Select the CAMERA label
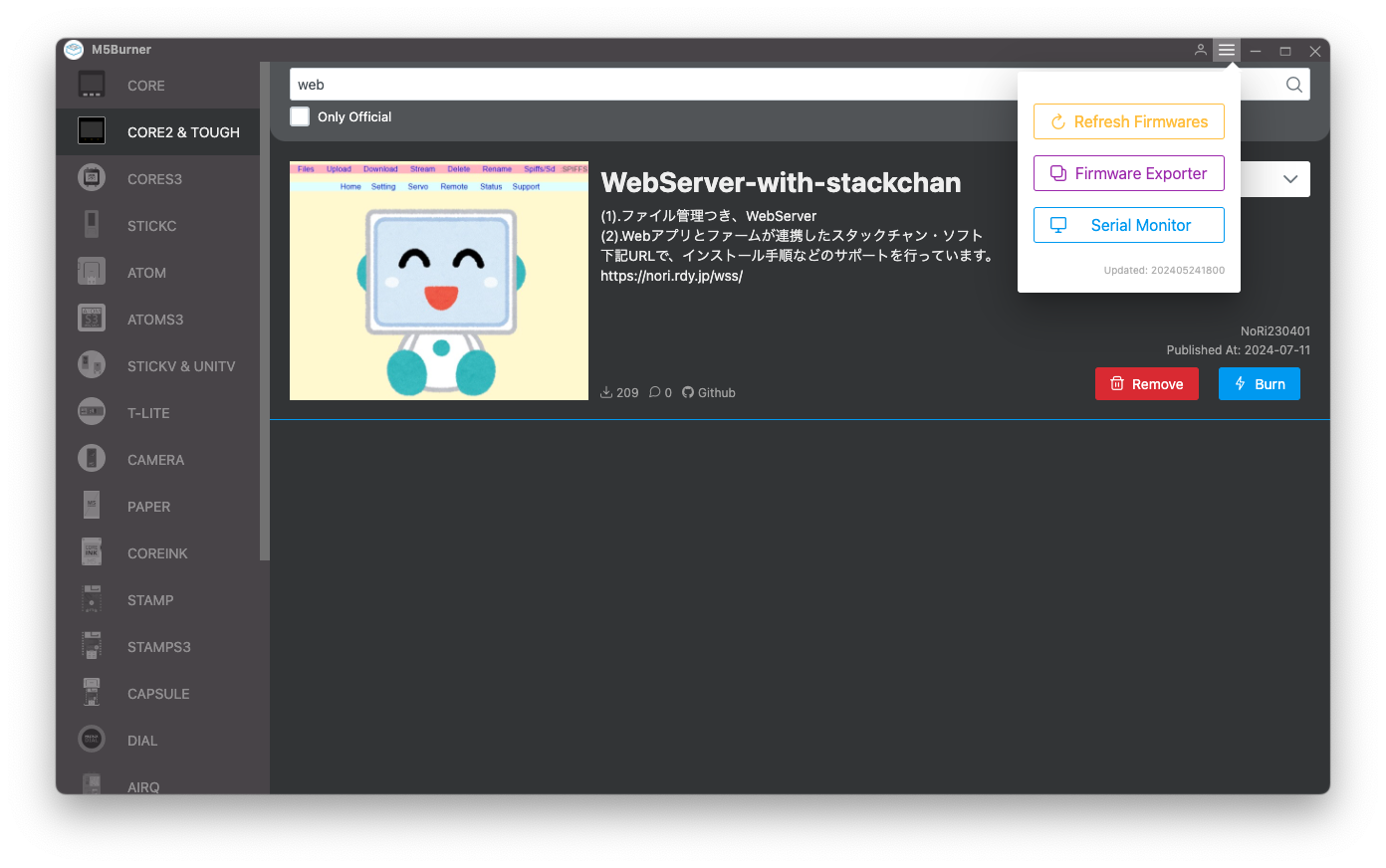 pos(155,460)
